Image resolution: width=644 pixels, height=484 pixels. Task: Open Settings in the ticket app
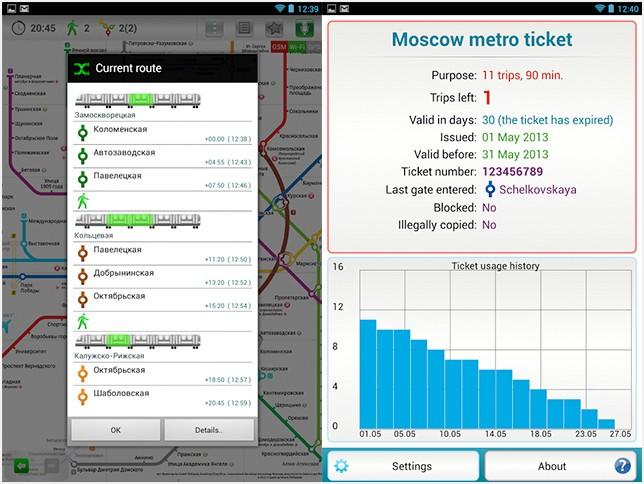pyautogui.click(x=403, y=466)
